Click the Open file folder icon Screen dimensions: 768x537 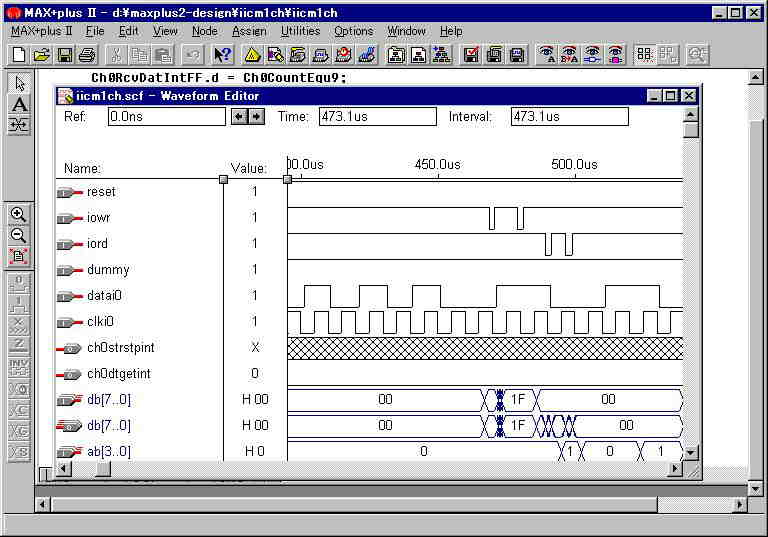pyautogui.click(x=41, y=55)
